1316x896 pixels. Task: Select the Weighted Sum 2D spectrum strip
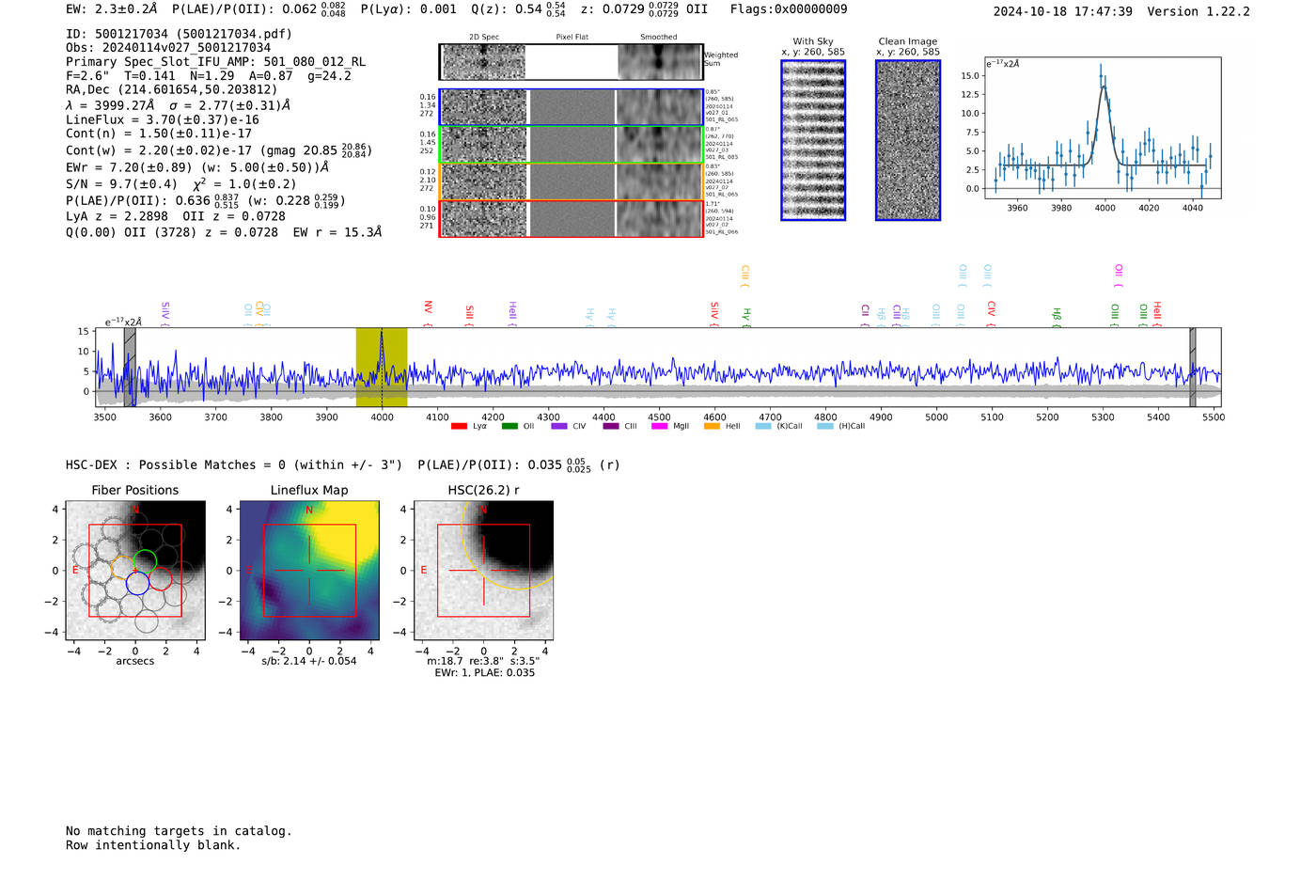click(572, 62)
